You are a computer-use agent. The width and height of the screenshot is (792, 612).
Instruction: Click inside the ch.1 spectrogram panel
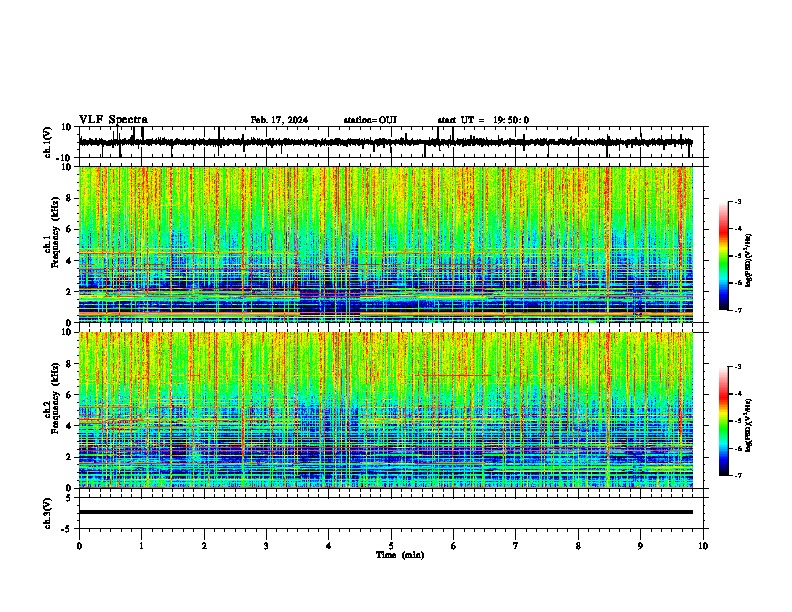tap(386, 244)
